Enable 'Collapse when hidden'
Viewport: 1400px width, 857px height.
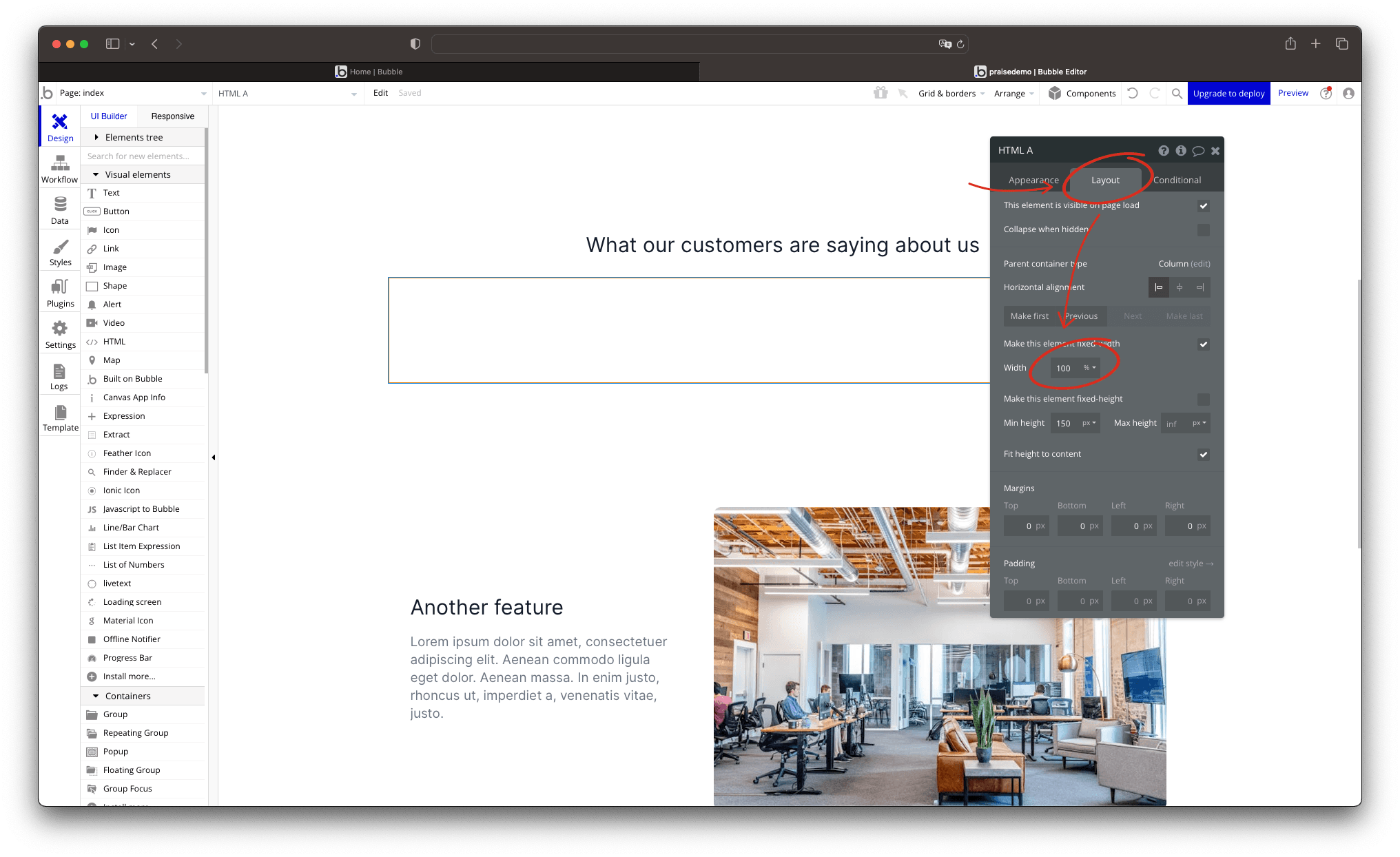point(1204,229)
